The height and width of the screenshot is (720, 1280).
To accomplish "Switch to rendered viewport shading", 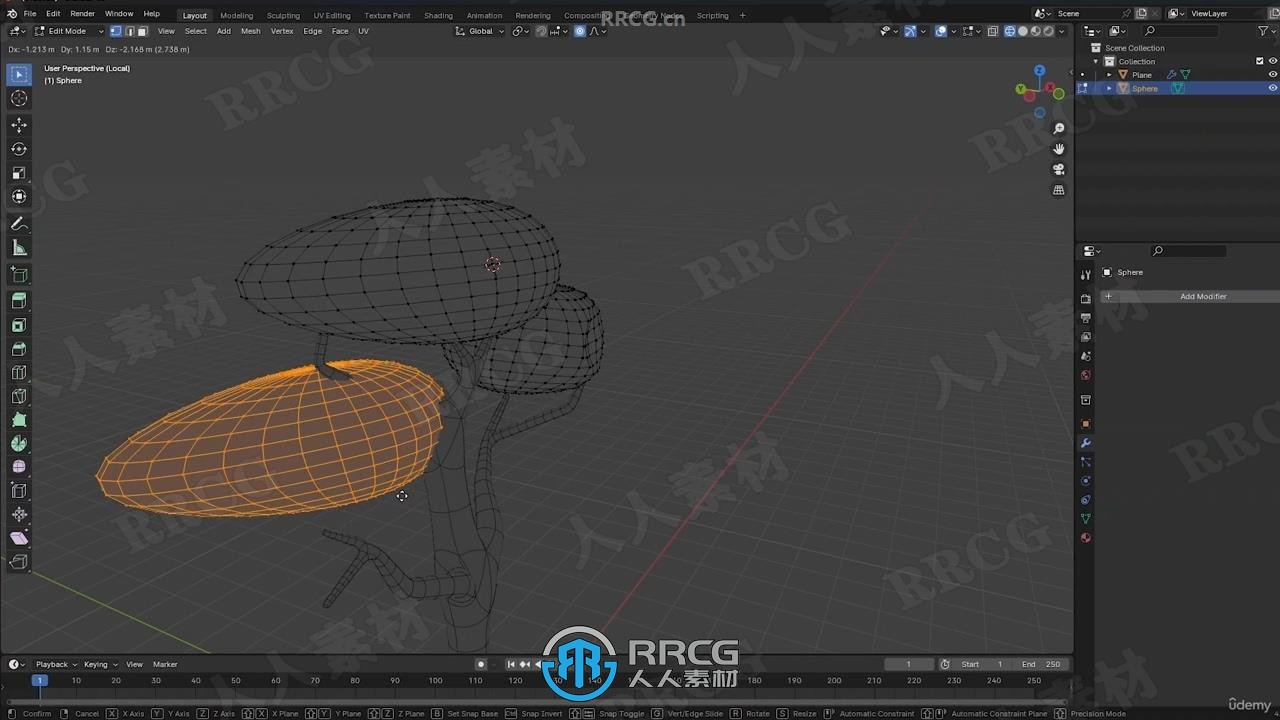I will click(1049, 31).
